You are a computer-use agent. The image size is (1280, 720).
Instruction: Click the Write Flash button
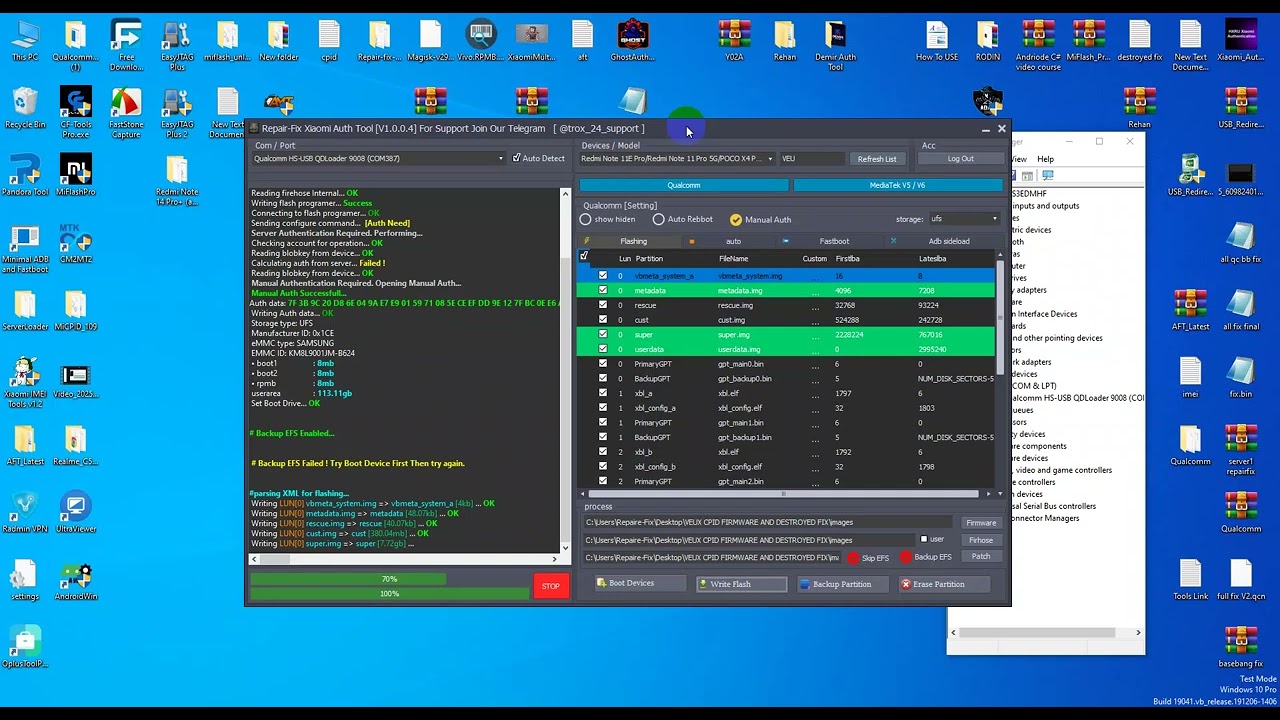741,584
